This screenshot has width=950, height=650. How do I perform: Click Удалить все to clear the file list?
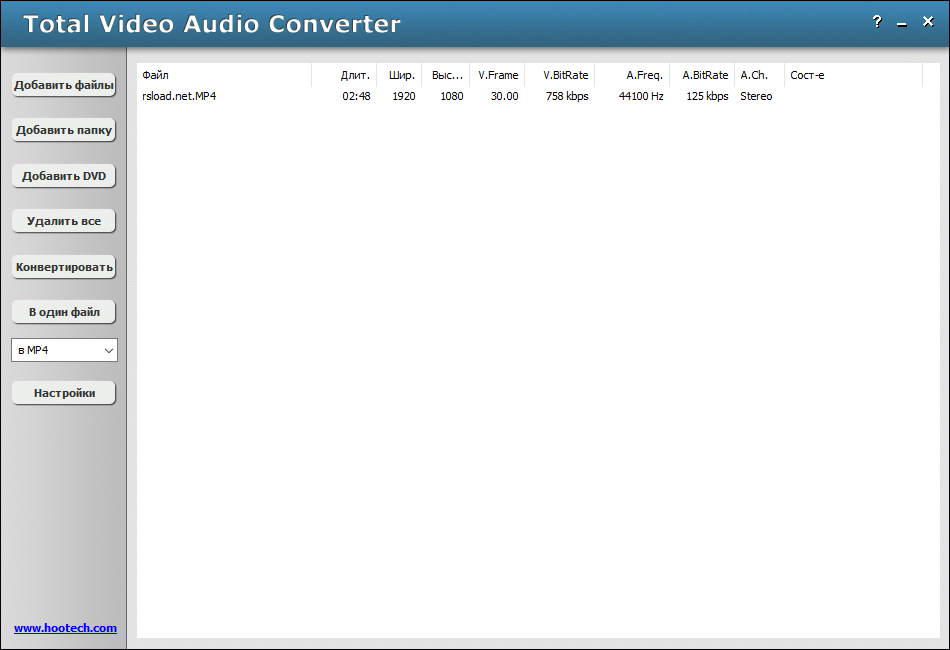63,221
